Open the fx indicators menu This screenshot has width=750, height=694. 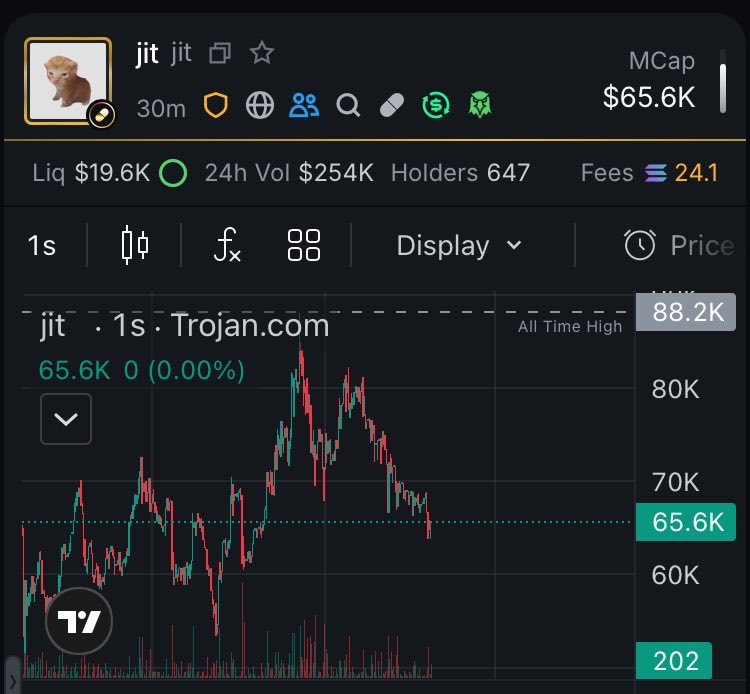click(x=227, y=245)
